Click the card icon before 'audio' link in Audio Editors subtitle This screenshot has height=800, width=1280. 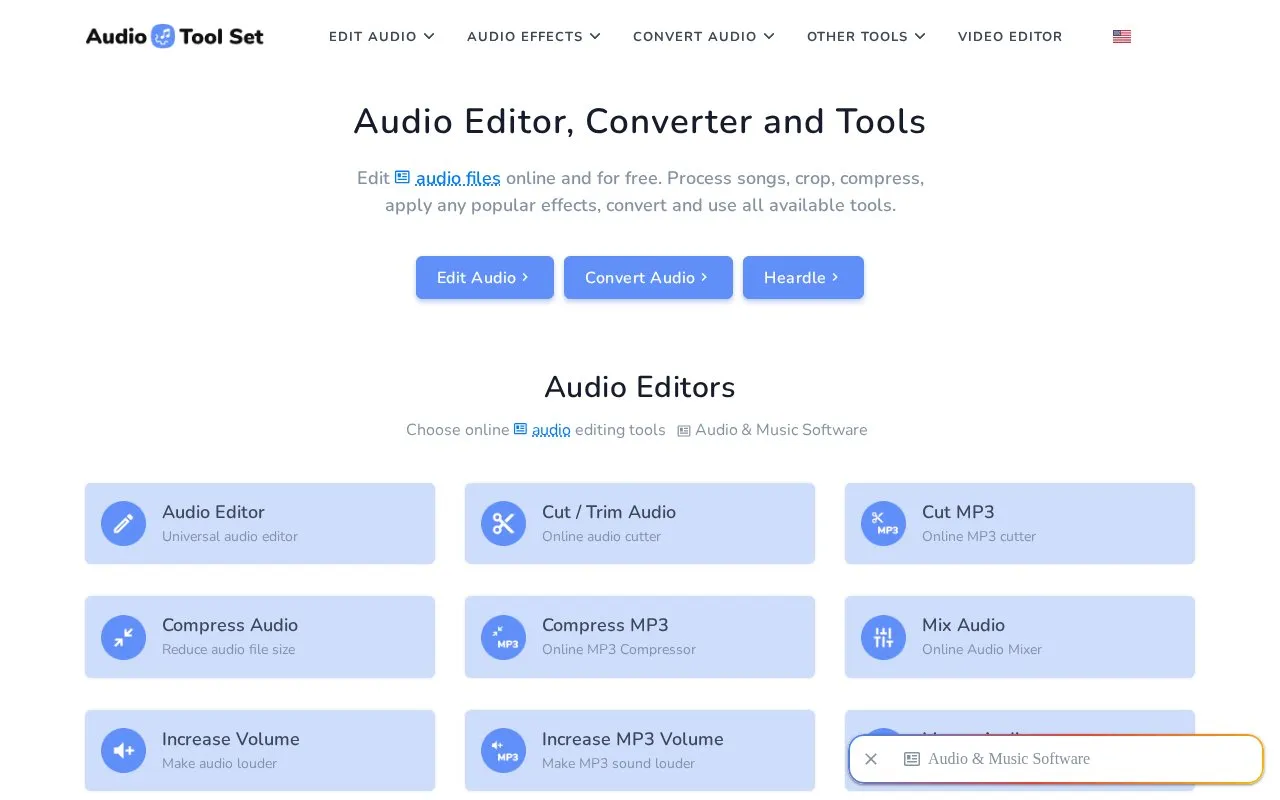520,429
